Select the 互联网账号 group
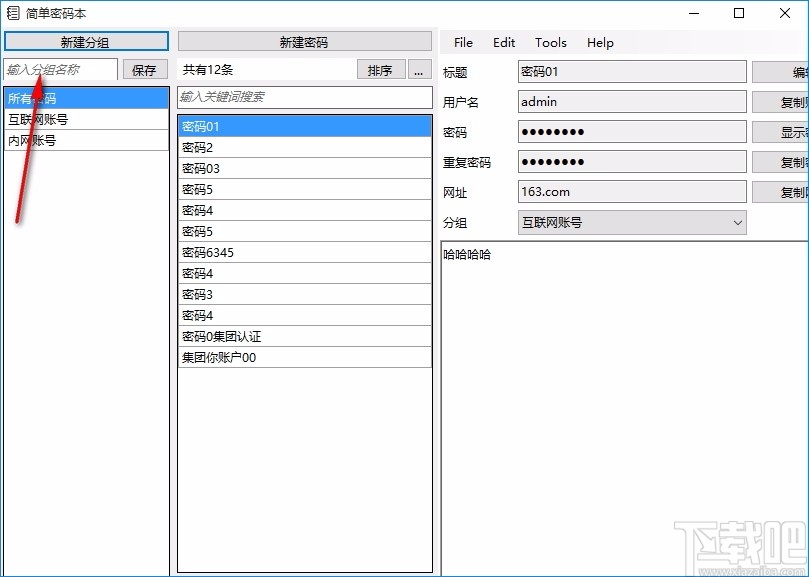 coord(86,118)
